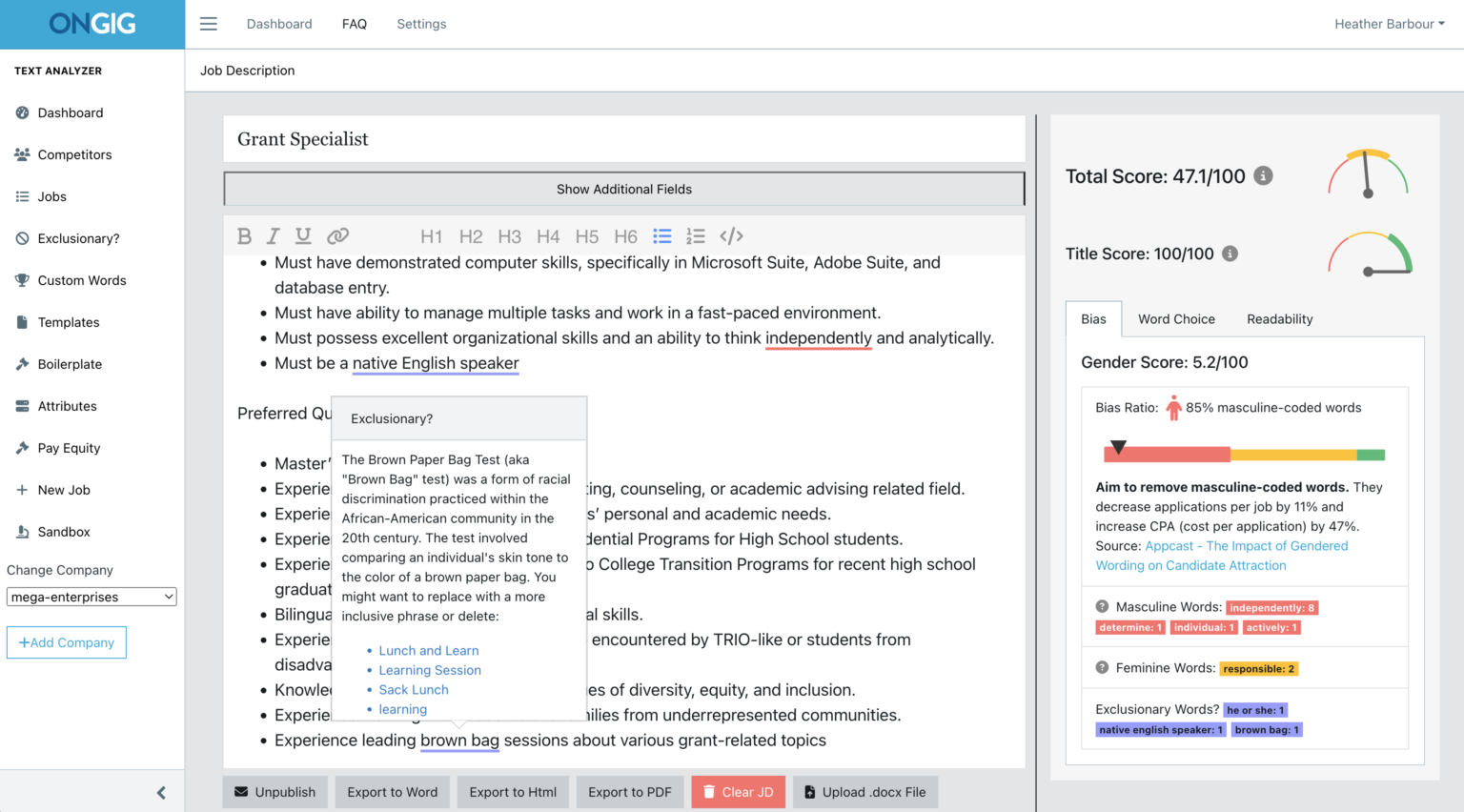
Task: Toggle bold formatting in editor
Action: coord(244,236)
